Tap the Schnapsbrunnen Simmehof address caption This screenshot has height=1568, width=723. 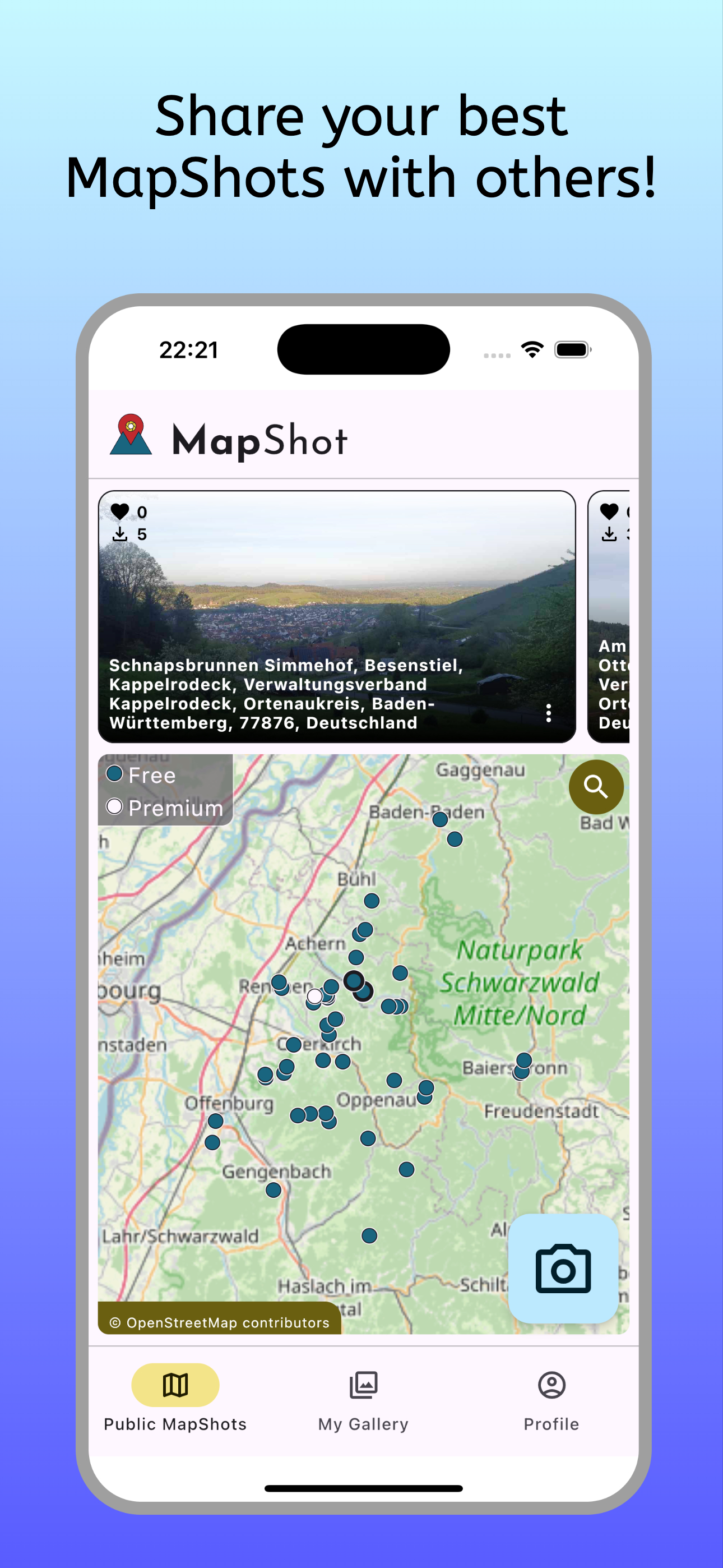[x=286, y=694]
